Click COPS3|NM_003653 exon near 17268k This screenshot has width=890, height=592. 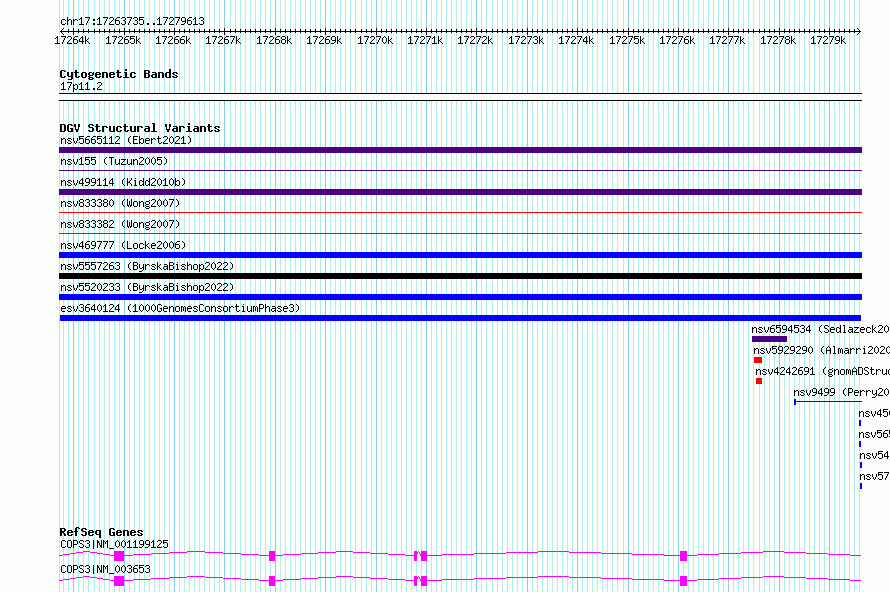coord(272,581)
